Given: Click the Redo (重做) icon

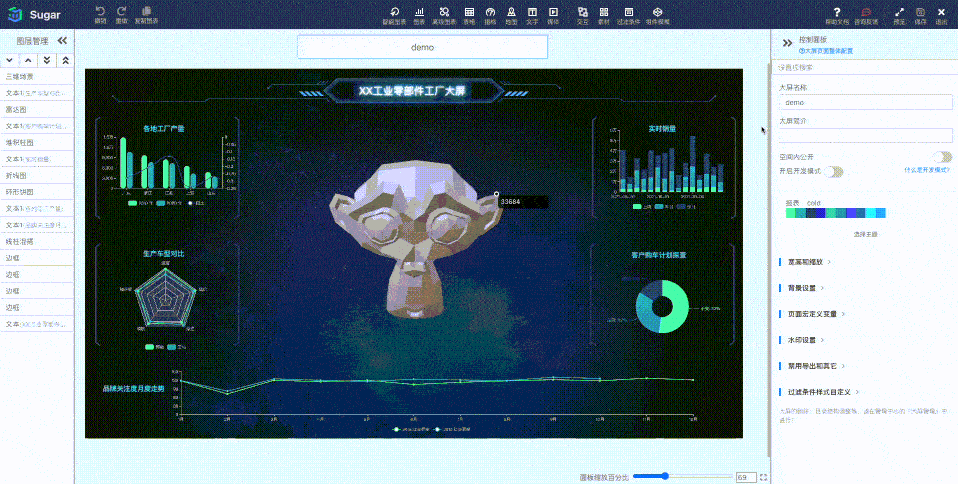Looking at the screenshot, I should 122,11.
